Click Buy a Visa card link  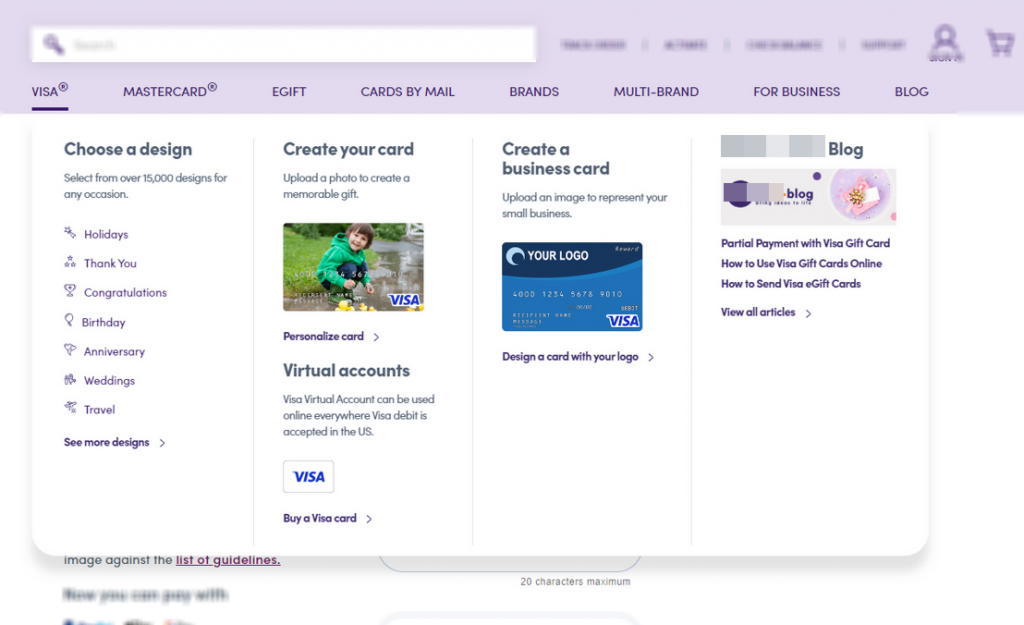coord(319,518)
